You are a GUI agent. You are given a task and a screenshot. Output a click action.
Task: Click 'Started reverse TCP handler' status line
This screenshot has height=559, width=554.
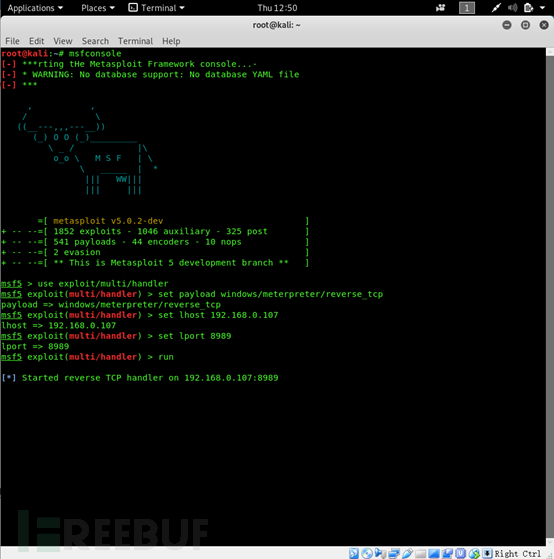pos(140,378)
